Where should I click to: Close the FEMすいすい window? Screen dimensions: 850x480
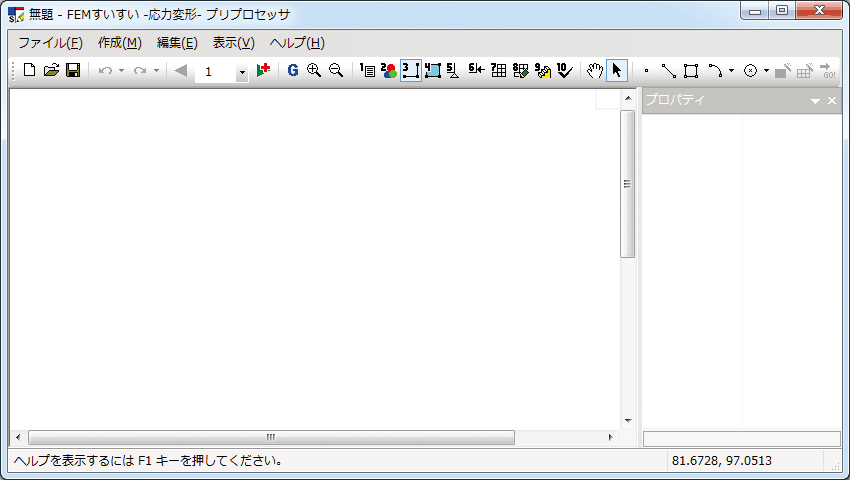pyautogui.click(x=819, y=11)
